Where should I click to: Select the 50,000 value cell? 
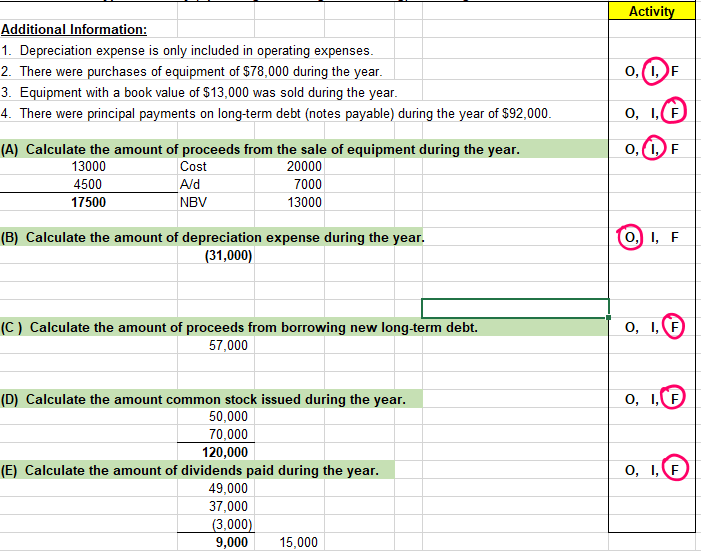216,416
